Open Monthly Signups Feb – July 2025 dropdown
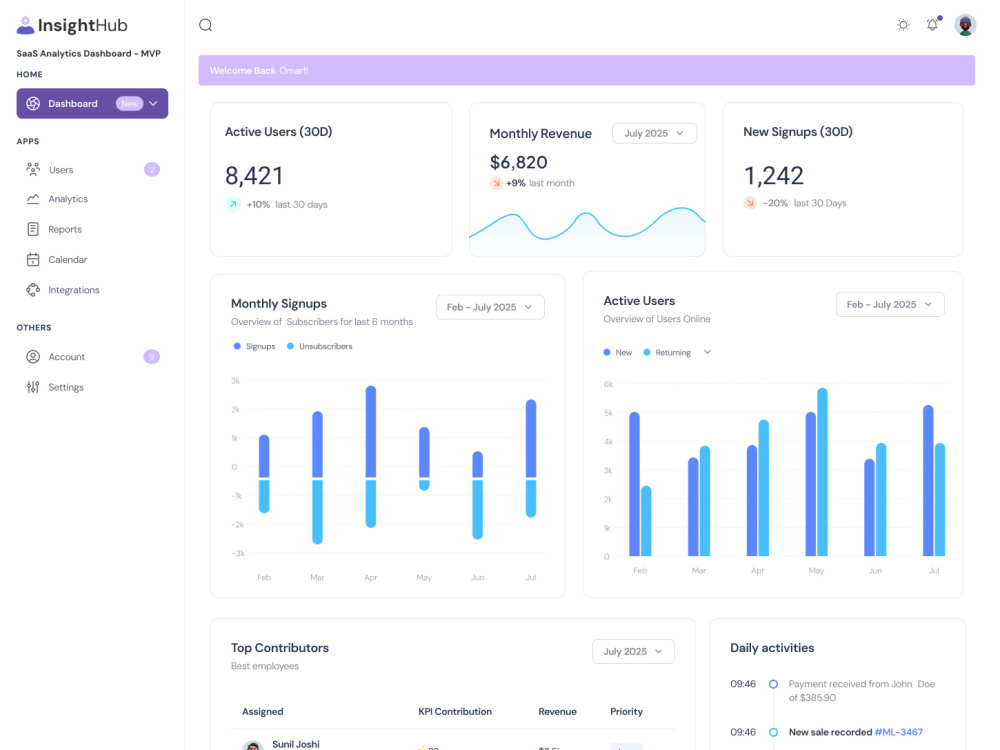The height and width of the screenshot is (750, 1000). click(490, 307)
